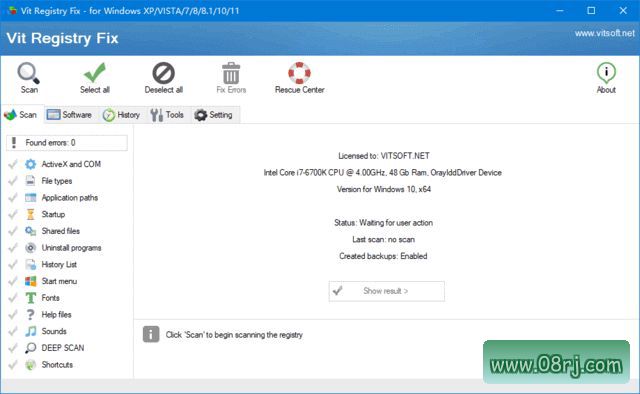This screenshot has width=640, height=394.
Task: Maximize the Vit Registry Fix window
Action: pyautogui.click(x=591, y=11)
